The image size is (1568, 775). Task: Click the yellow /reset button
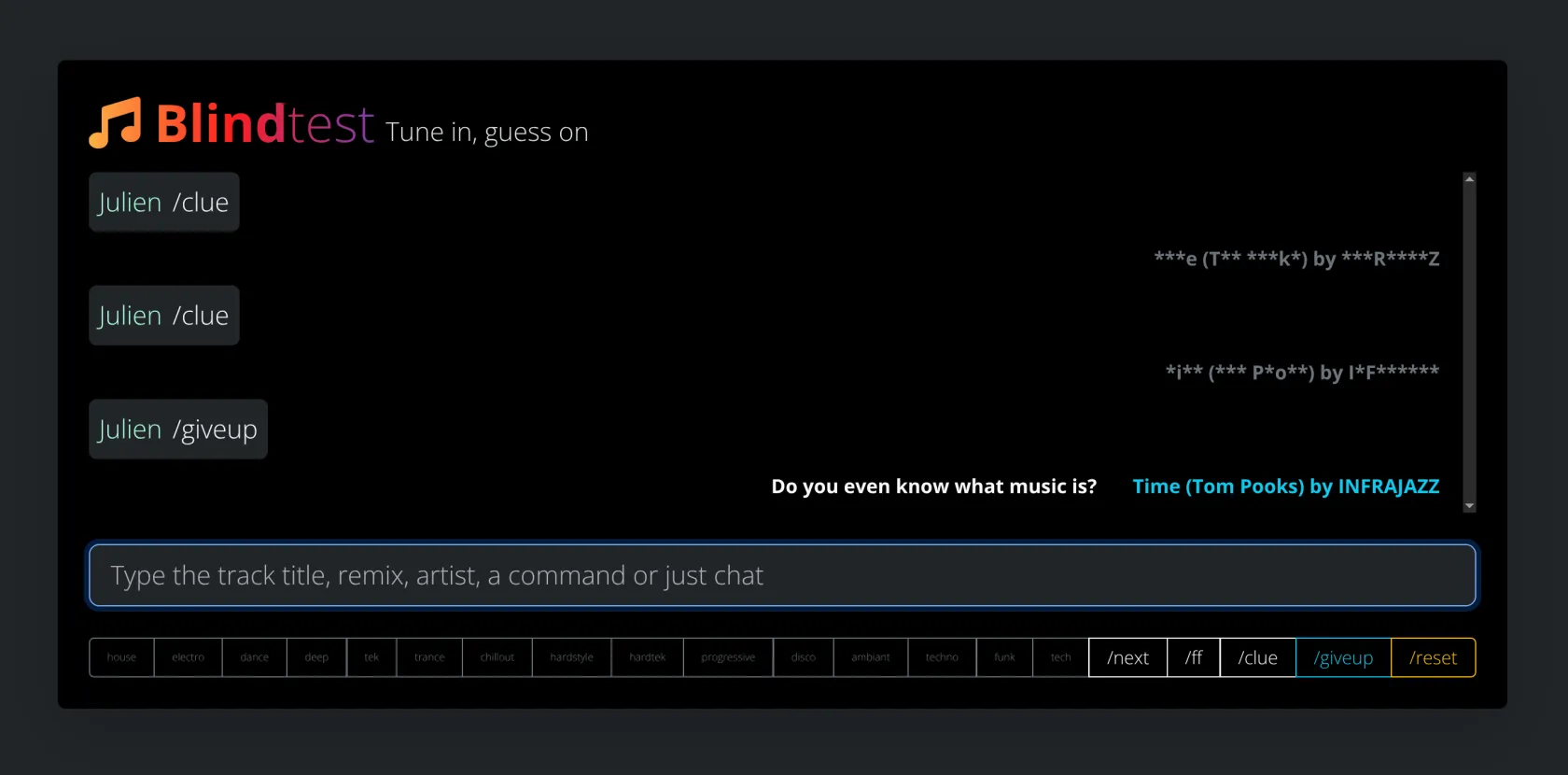coord(1433,657)
